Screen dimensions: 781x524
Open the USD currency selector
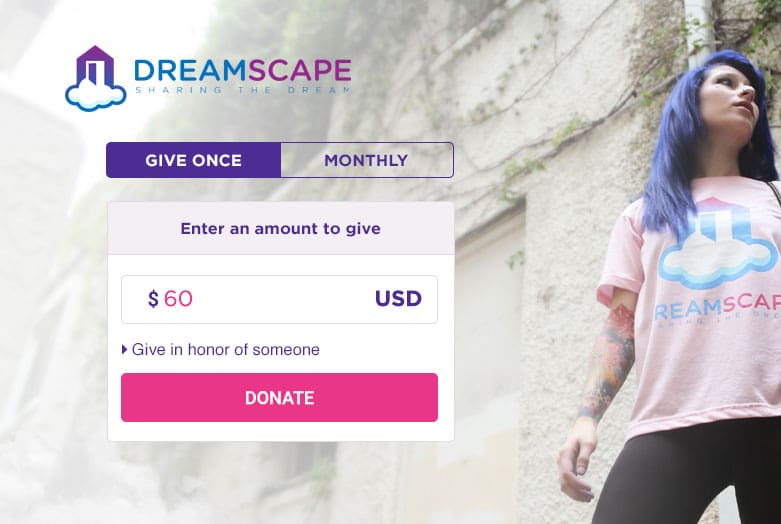pyautogui.click(x=398, y=299)
